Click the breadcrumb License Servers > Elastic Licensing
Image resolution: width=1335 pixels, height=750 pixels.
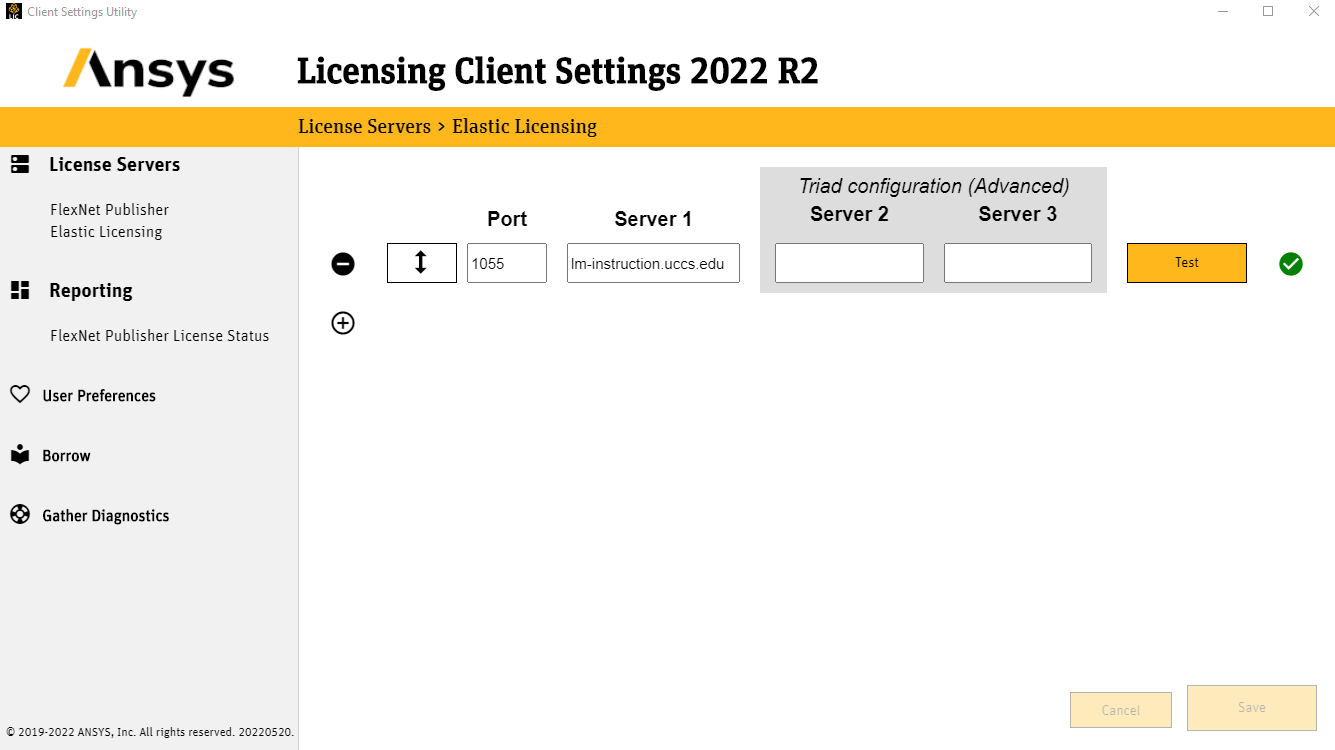[447, 127]
